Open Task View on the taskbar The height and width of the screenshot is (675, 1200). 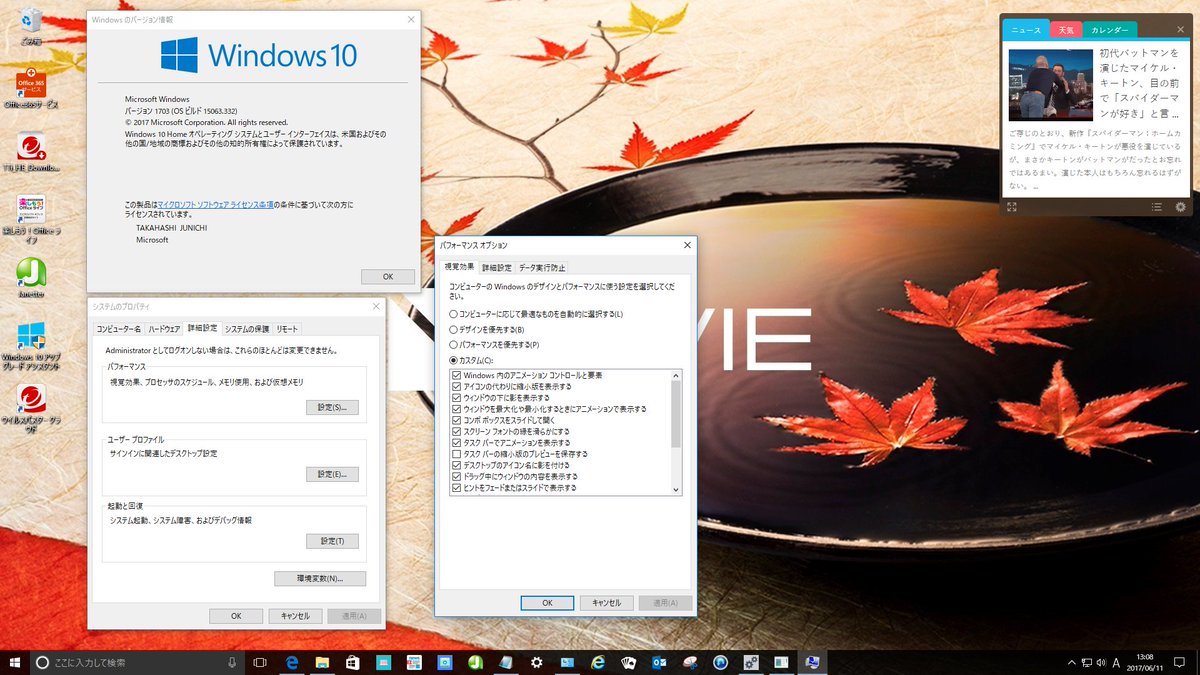[x=260, y=662]
